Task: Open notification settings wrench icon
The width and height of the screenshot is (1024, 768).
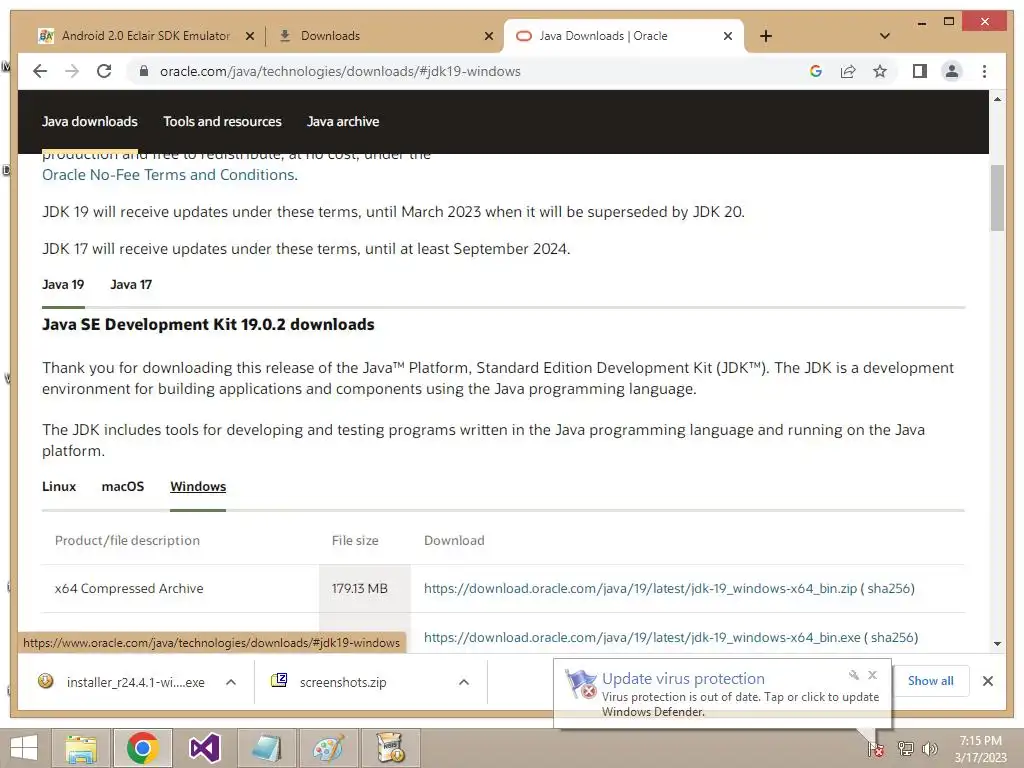Action: (x=854, y=675)
